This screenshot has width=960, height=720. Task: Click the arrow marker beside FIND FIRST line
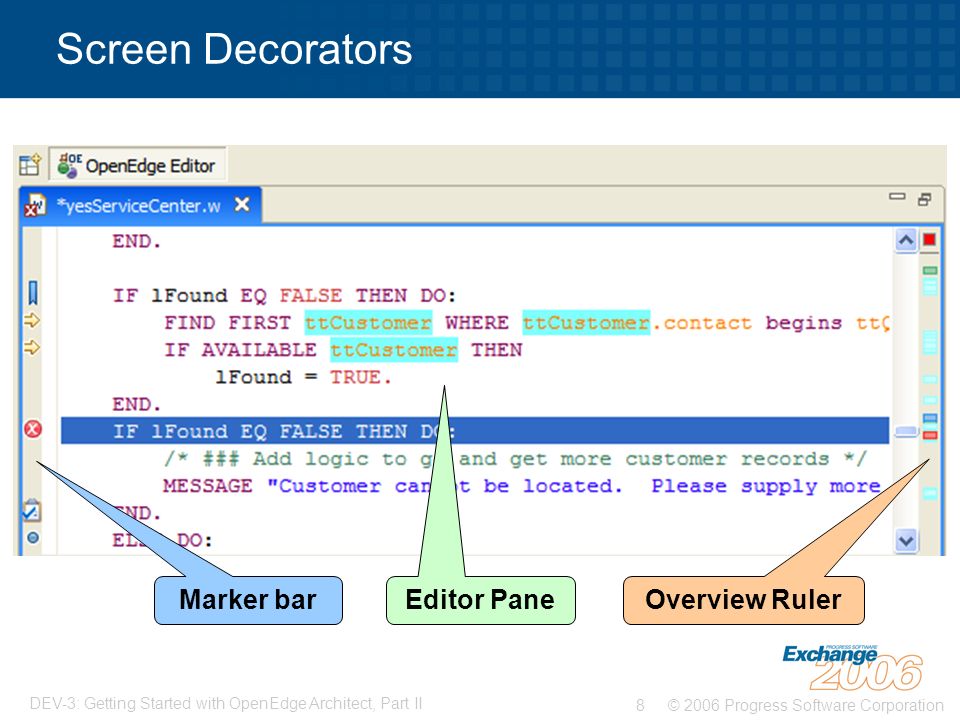(x=32, y=320)
